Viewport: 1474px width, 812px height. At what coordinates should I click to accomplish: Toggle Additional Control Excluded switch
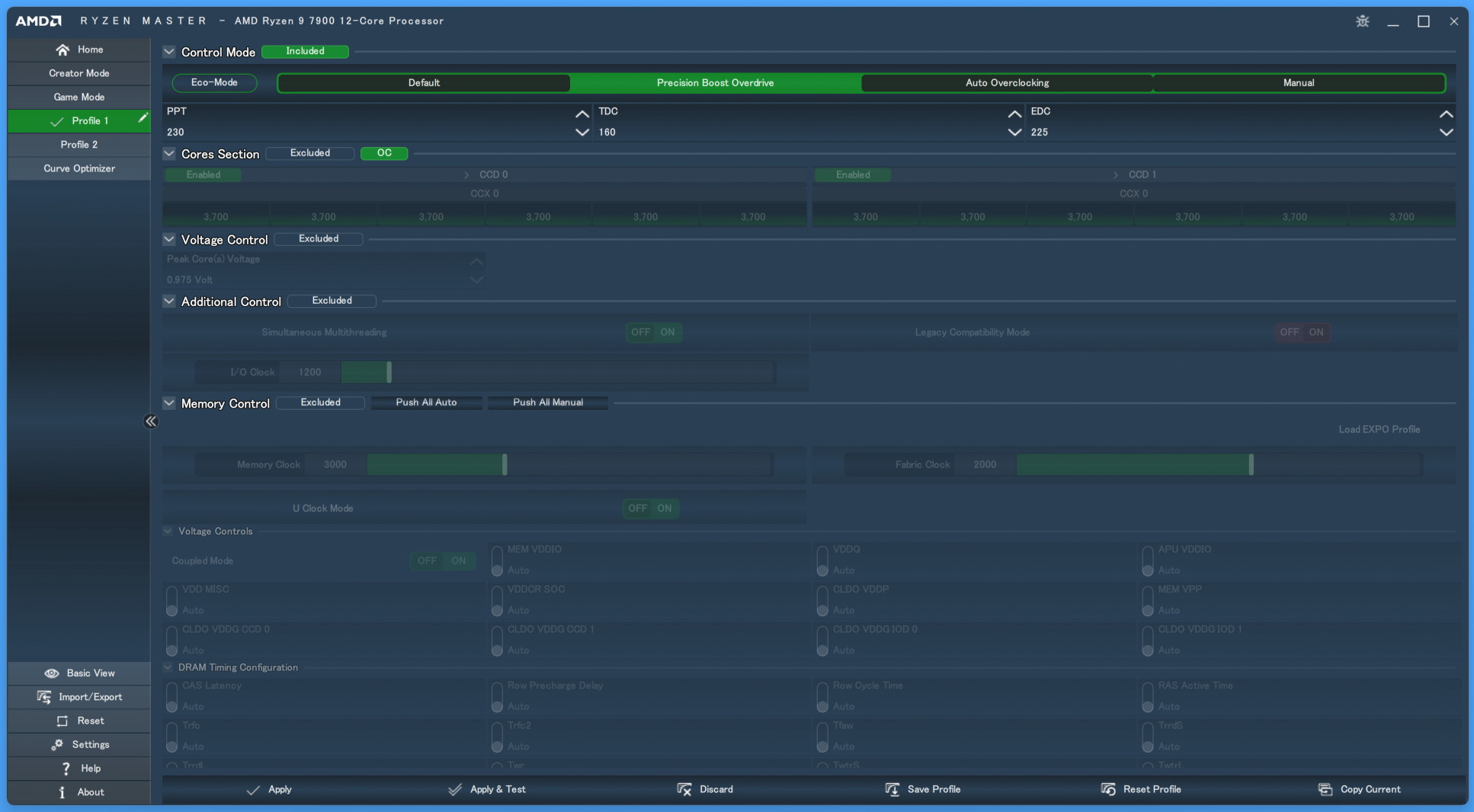tap(332, 300)
